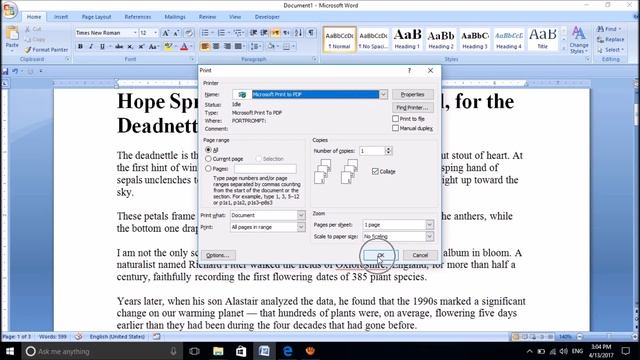The height and width of the screenshot is (360, 640).
Task: Open the Developer ribbon tab
Action: [267, 17]
